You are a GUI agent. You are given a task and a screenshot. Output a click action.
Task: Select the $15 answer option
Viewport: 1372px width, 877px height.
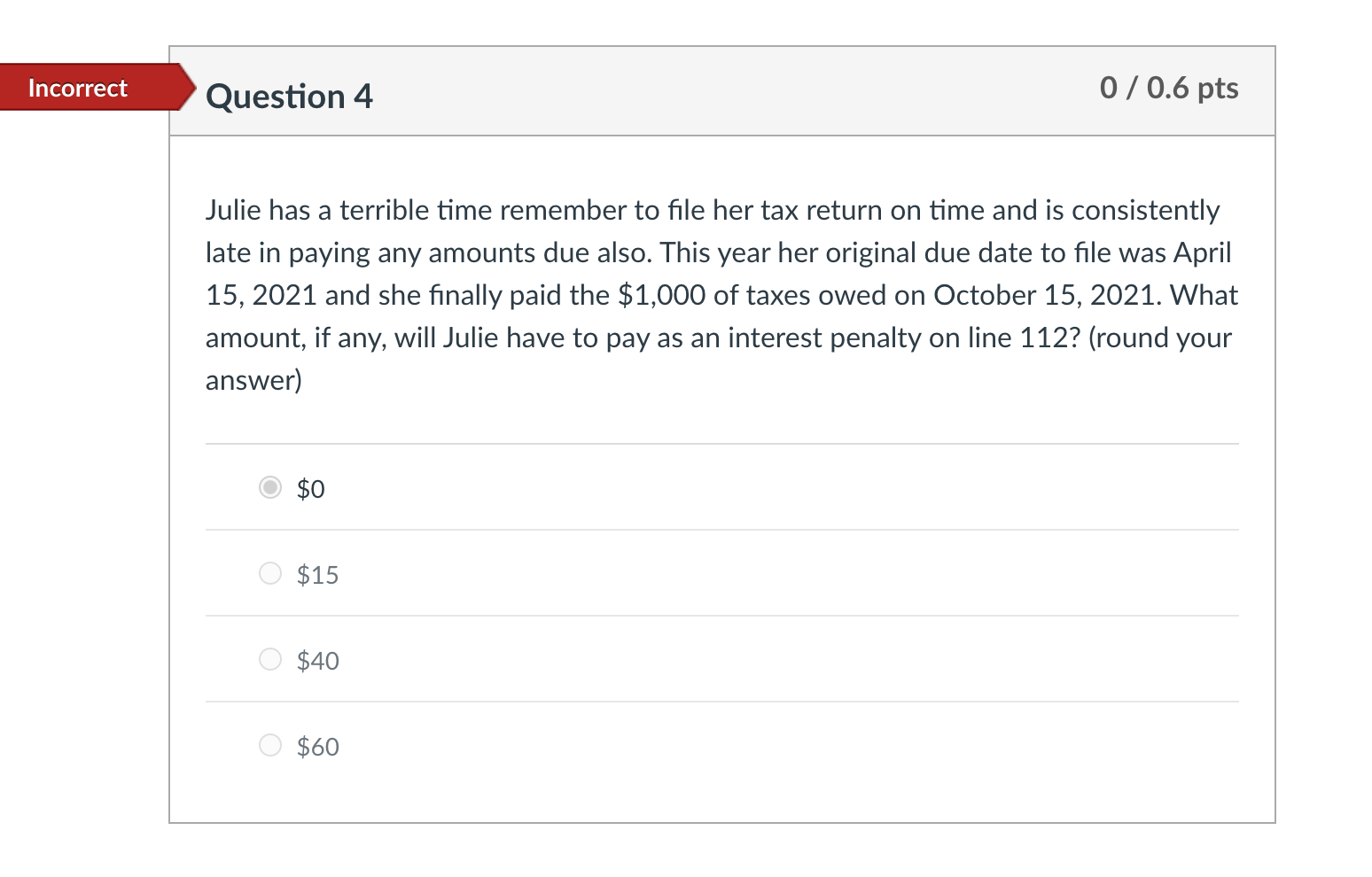pyautogui.click(x=269, y=573)
